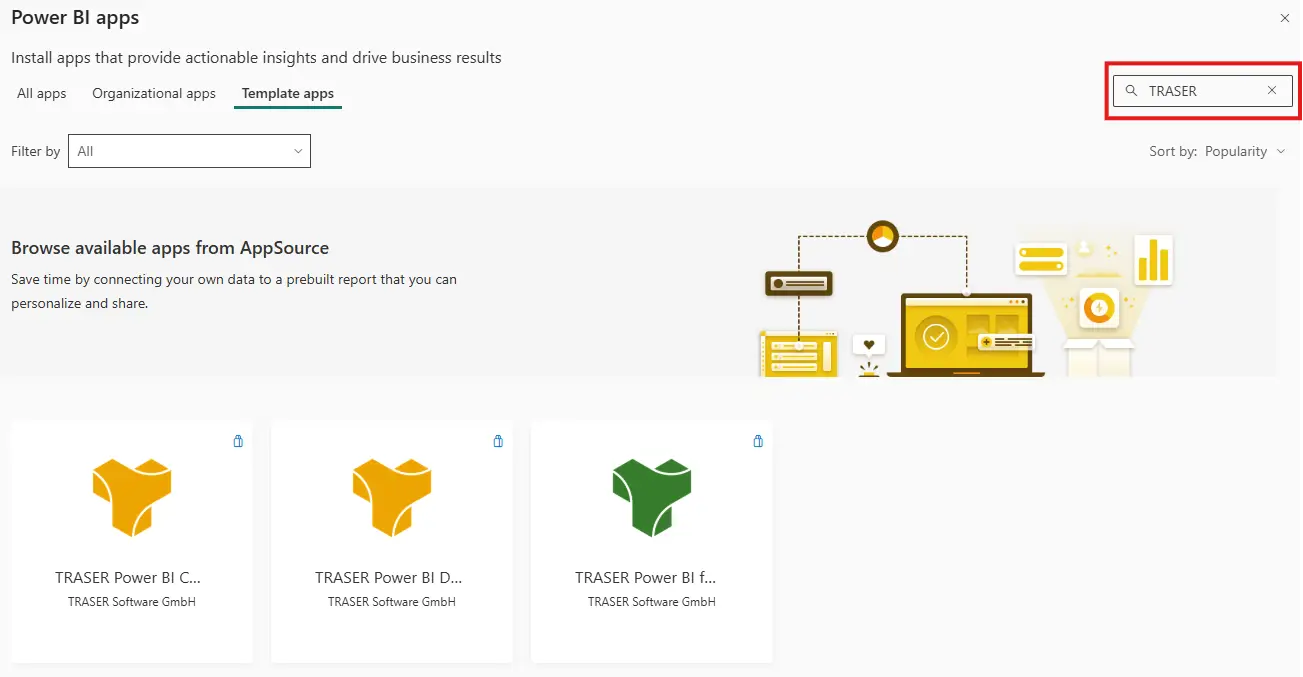This screenshot has width=1303, height=677.
Task: Click the shopping bag icon on TRASER Power BI D... card
Action: click(x=498, y=441)
